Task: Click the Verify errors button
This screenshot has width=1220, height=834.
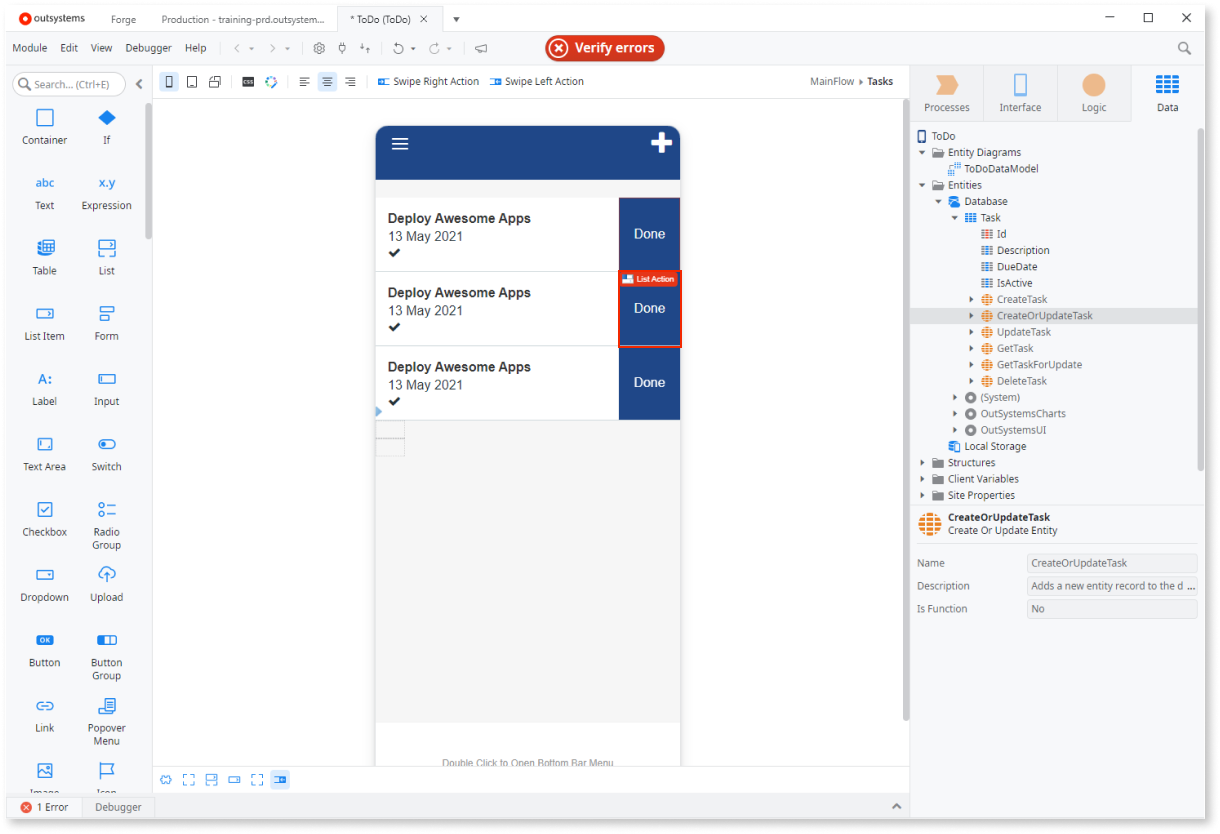Action: [604, 48]
